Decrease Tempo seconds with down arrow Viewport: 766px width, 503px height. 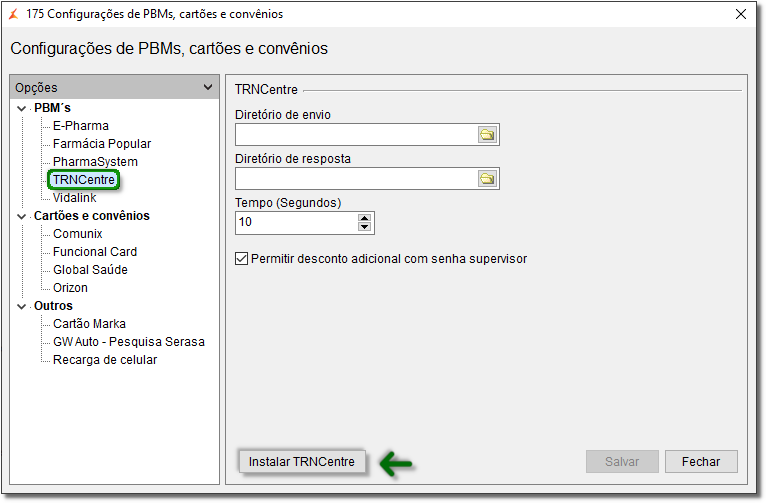[x=364, y=227]
